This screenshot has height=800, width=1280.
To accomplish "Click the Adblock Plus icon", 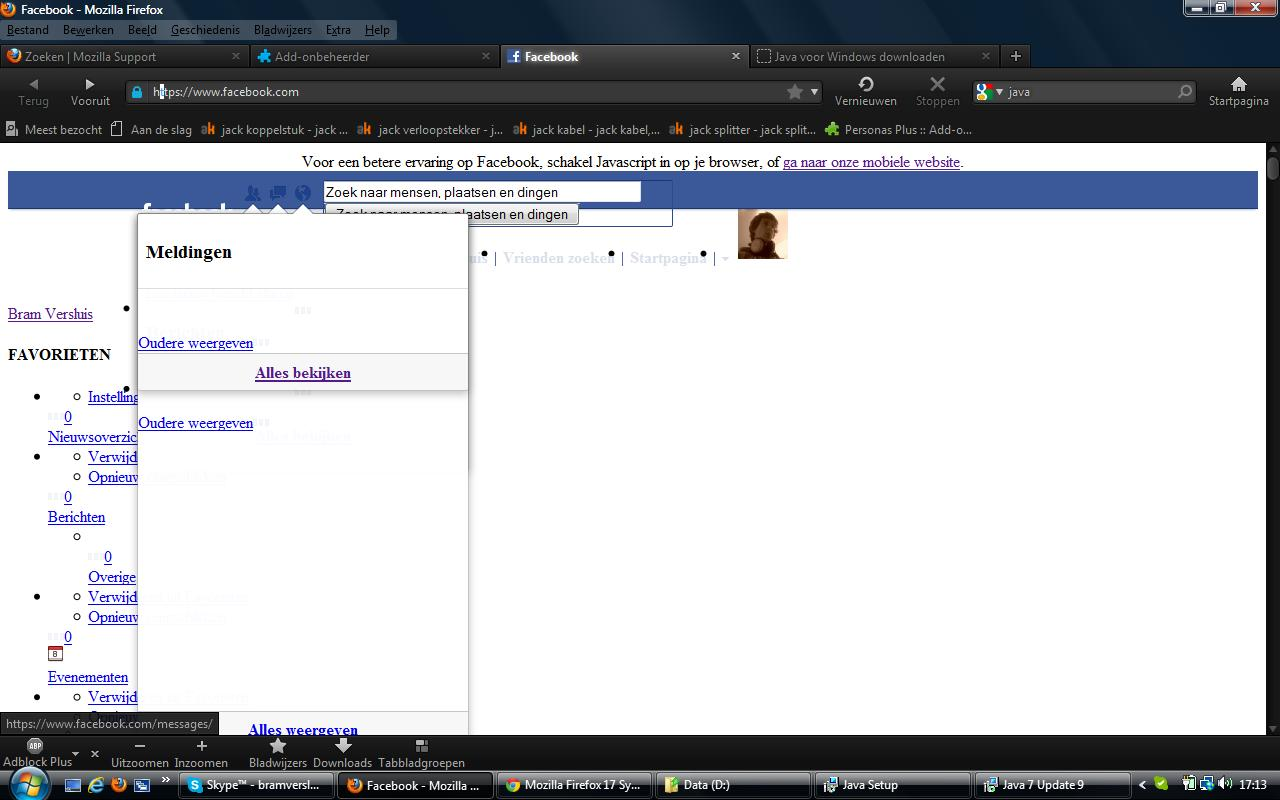I will coord(35,746).
